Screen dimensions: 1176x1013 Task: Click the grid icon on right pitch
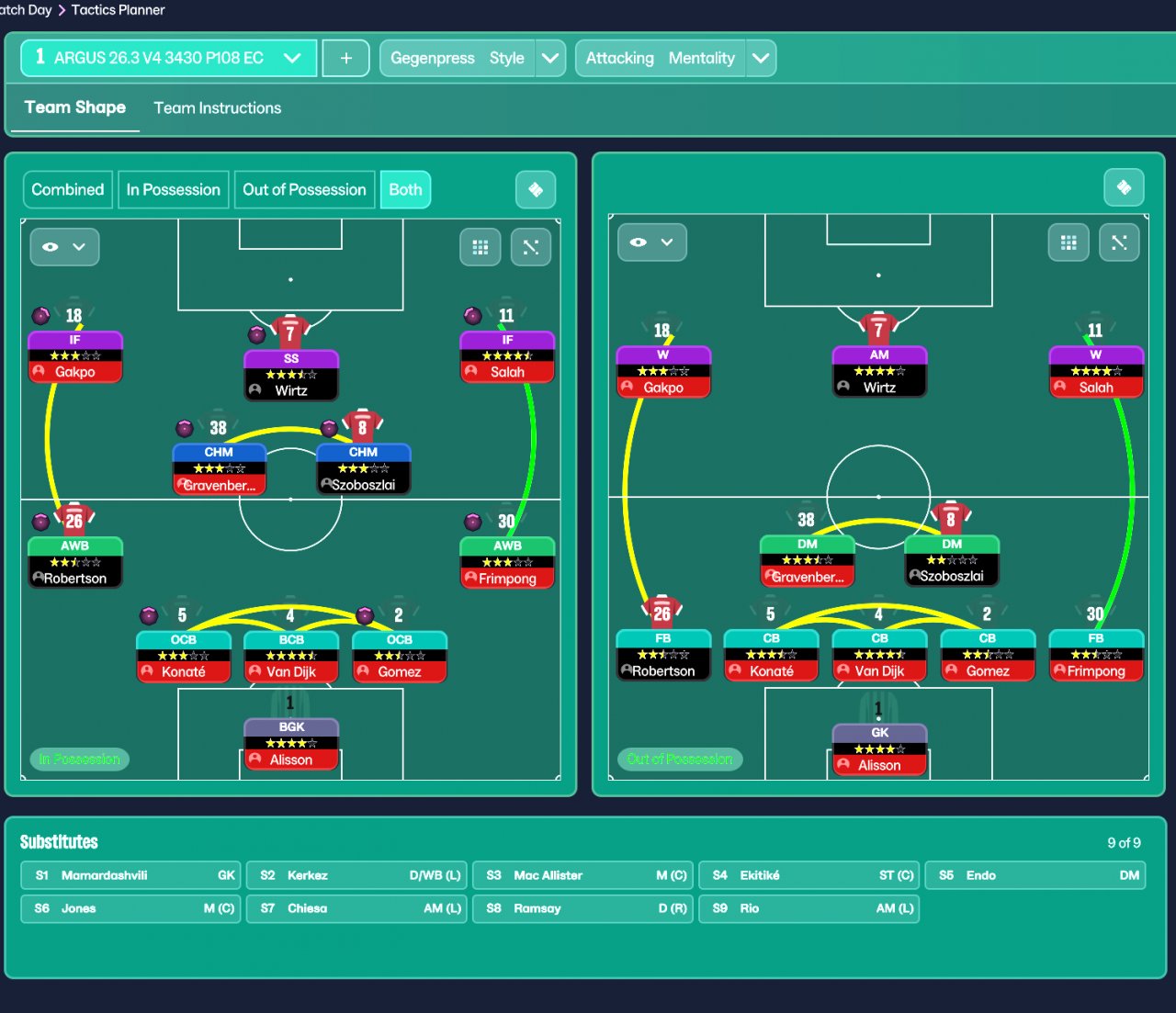tap(1069, 242)
